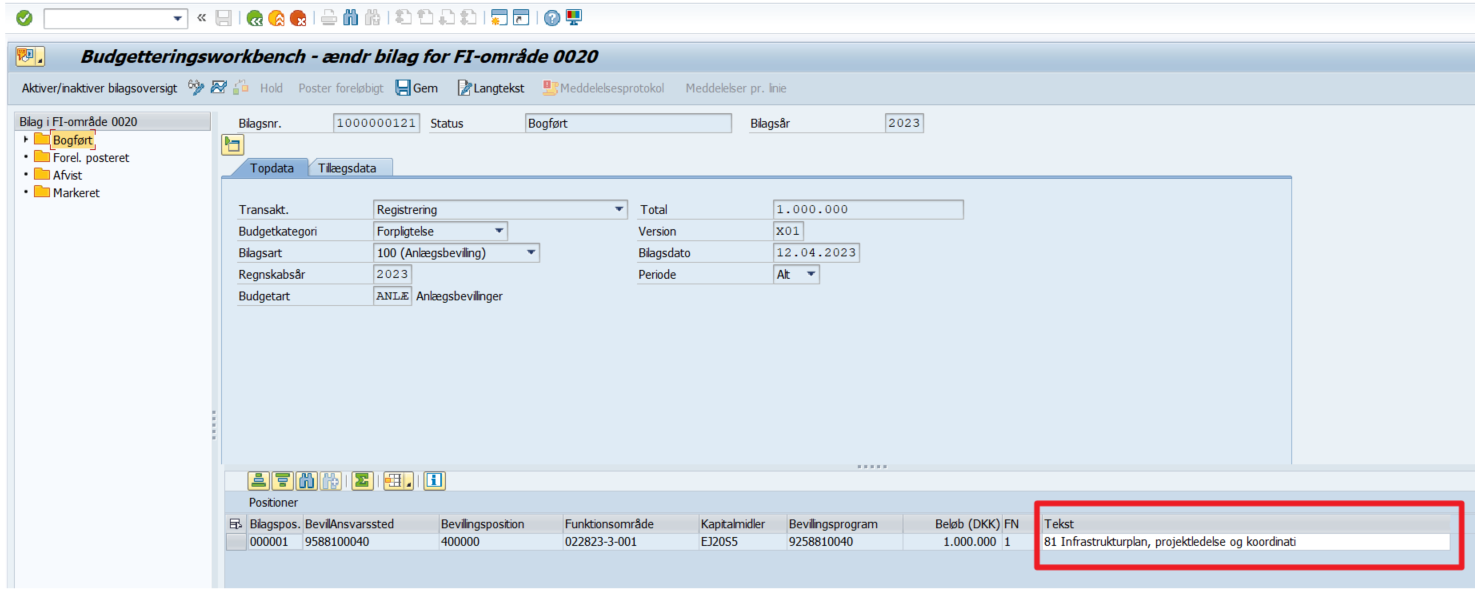Image resolution: width=1475 pixels, height=593 pixels.
Task: Switch to the Tillægsdata tab
Action: pos(347,168)
